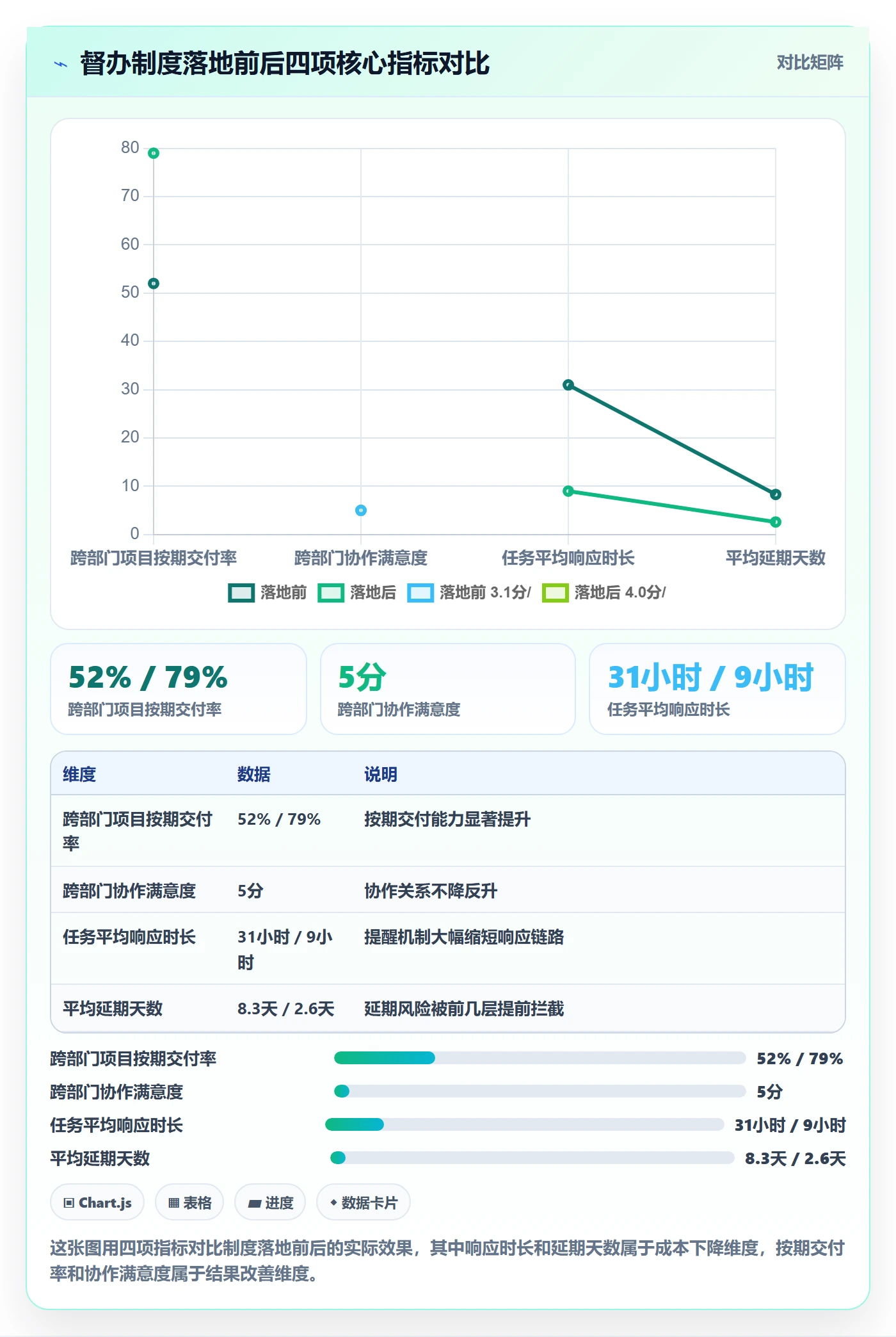The image size is (896, 1337).
Task: Click x-axis label 任务平均响应时长
Action: pos(568,558)
